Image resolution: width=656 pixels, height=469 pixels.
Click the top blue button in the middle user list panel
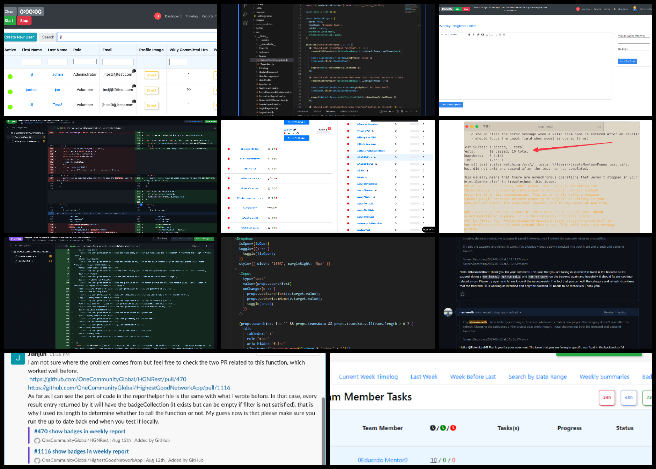point(296,122)
